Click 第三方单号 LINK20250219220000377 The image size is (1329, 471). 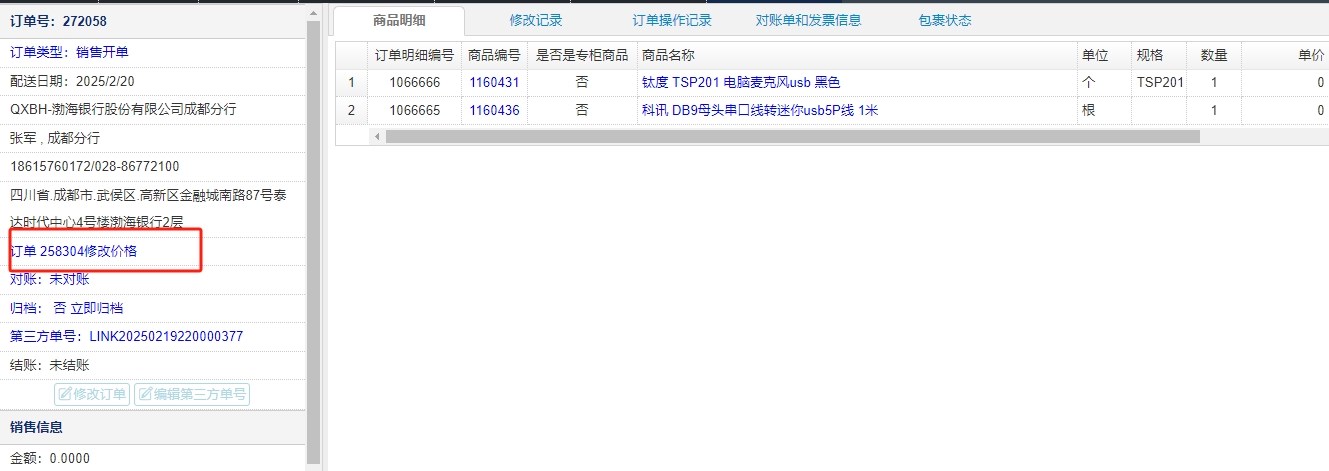[x=126, y=336]
